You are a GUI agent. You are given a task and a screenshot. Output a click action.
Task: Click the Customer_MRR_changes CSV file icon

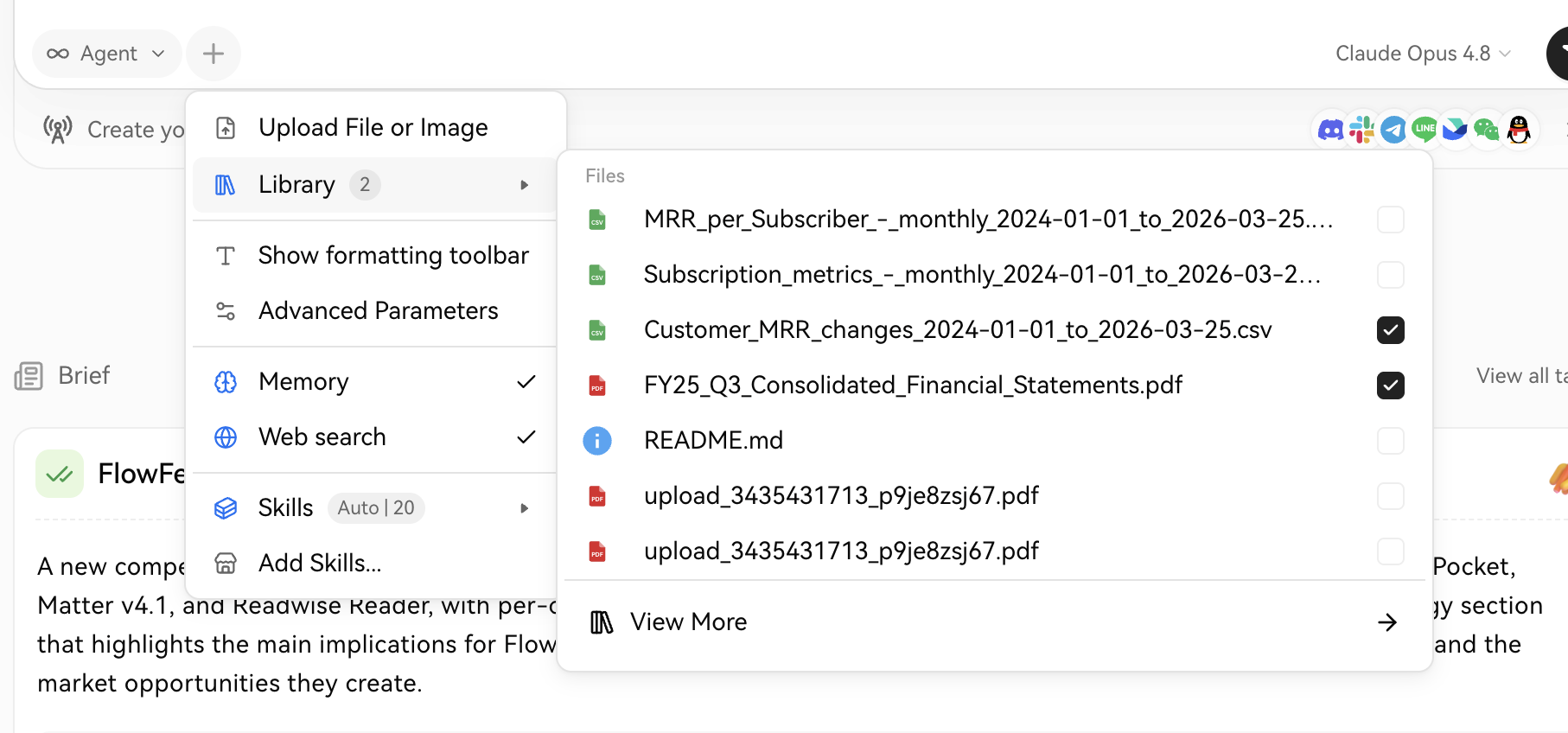click(597, 330)
